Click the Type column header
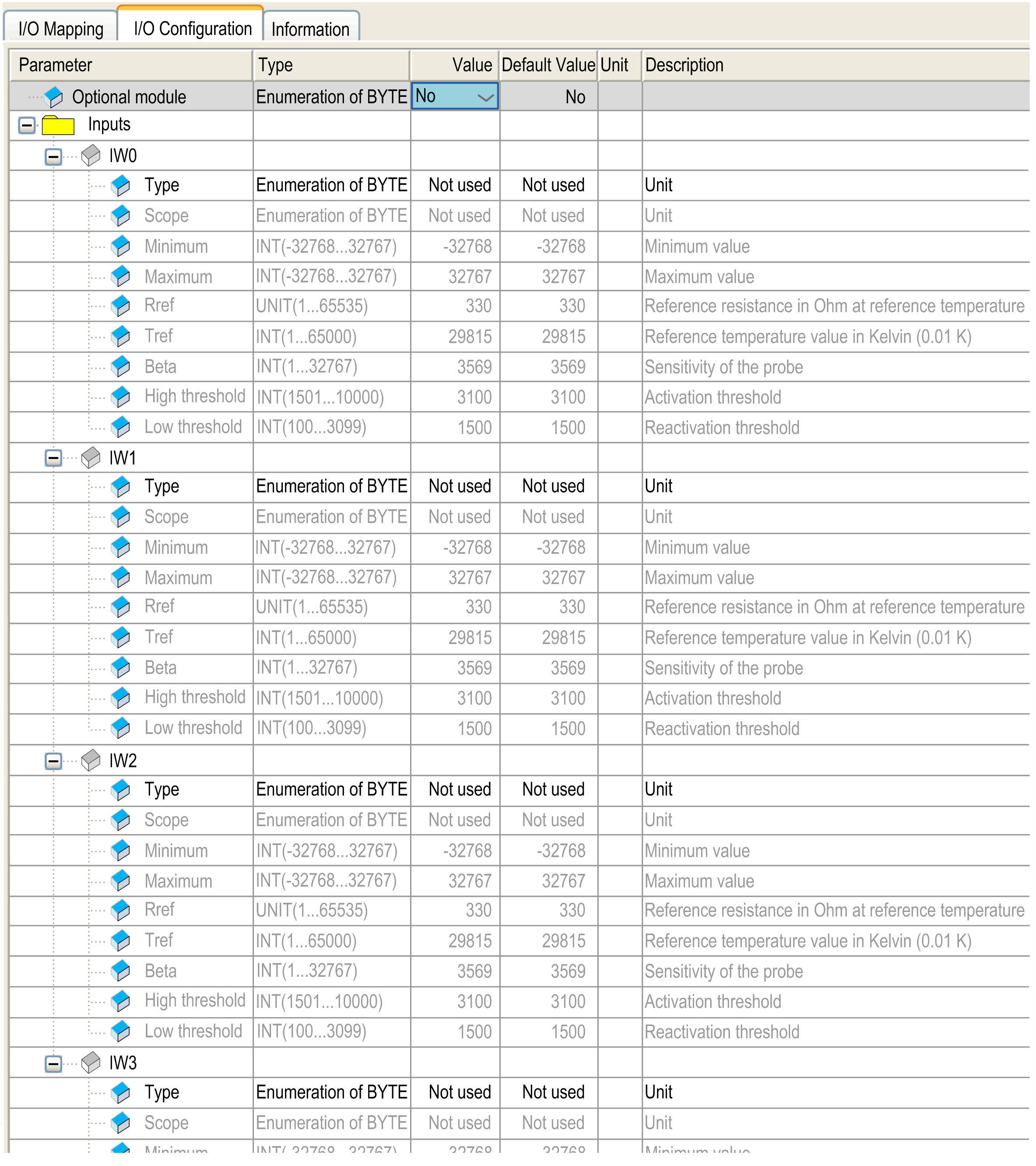Viewport: 1036px width, 1166px height. pos(332,65)
